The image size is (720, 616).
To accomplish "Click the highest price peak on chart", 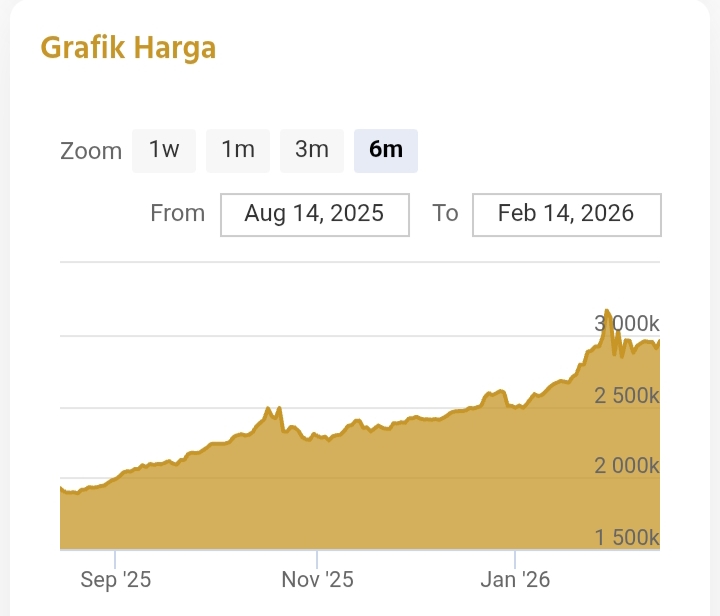I will (608, 311).
